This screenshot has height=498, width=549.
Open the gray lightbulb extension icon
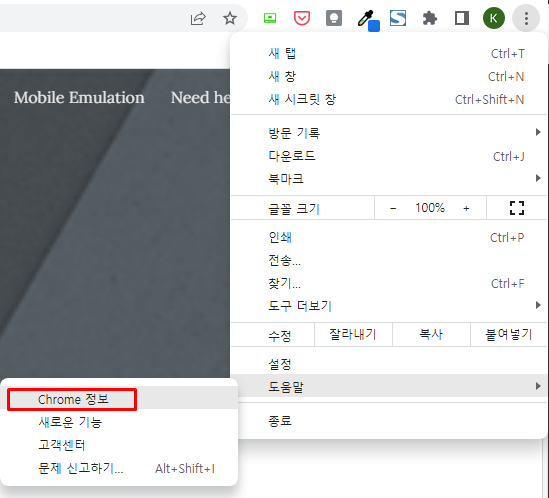point(334,18)
